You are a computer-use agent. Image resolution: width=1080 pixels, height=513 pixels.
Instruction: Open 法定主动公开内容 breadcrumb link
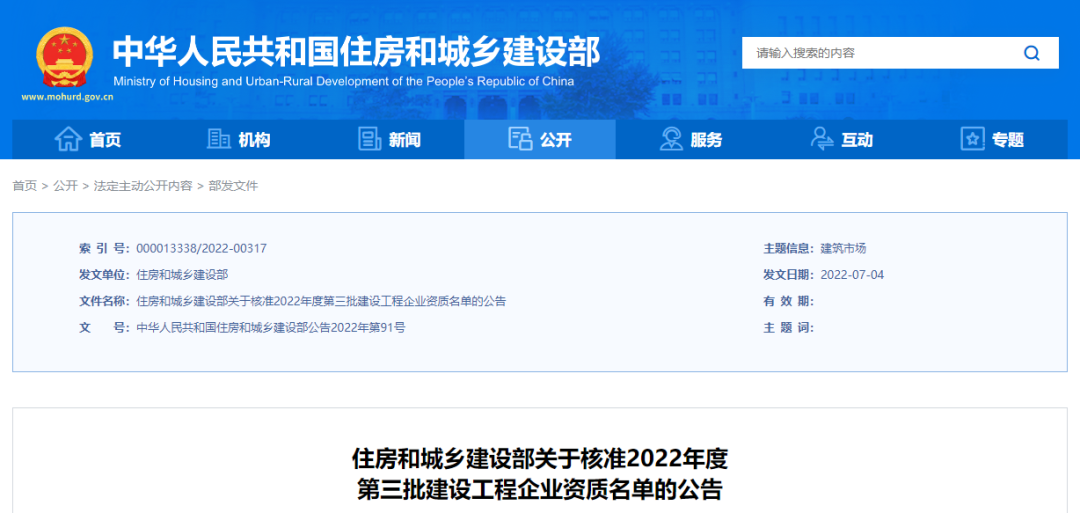[x=142, y=186]
